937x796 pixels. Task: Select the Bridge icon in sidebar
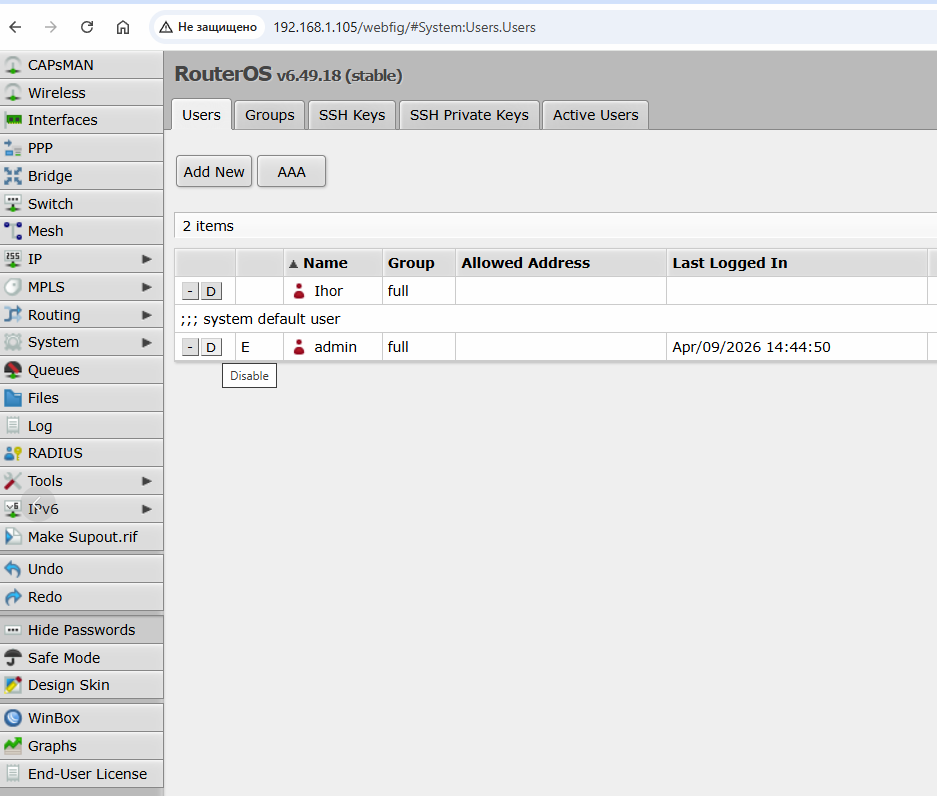(x=13, y=176)
